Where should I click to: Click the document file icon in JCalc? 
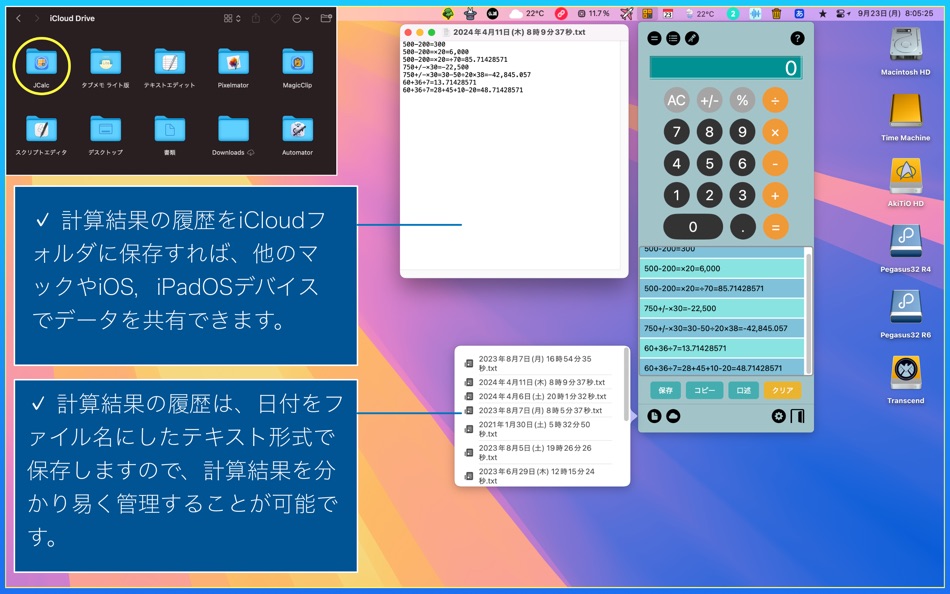(654, 416)
